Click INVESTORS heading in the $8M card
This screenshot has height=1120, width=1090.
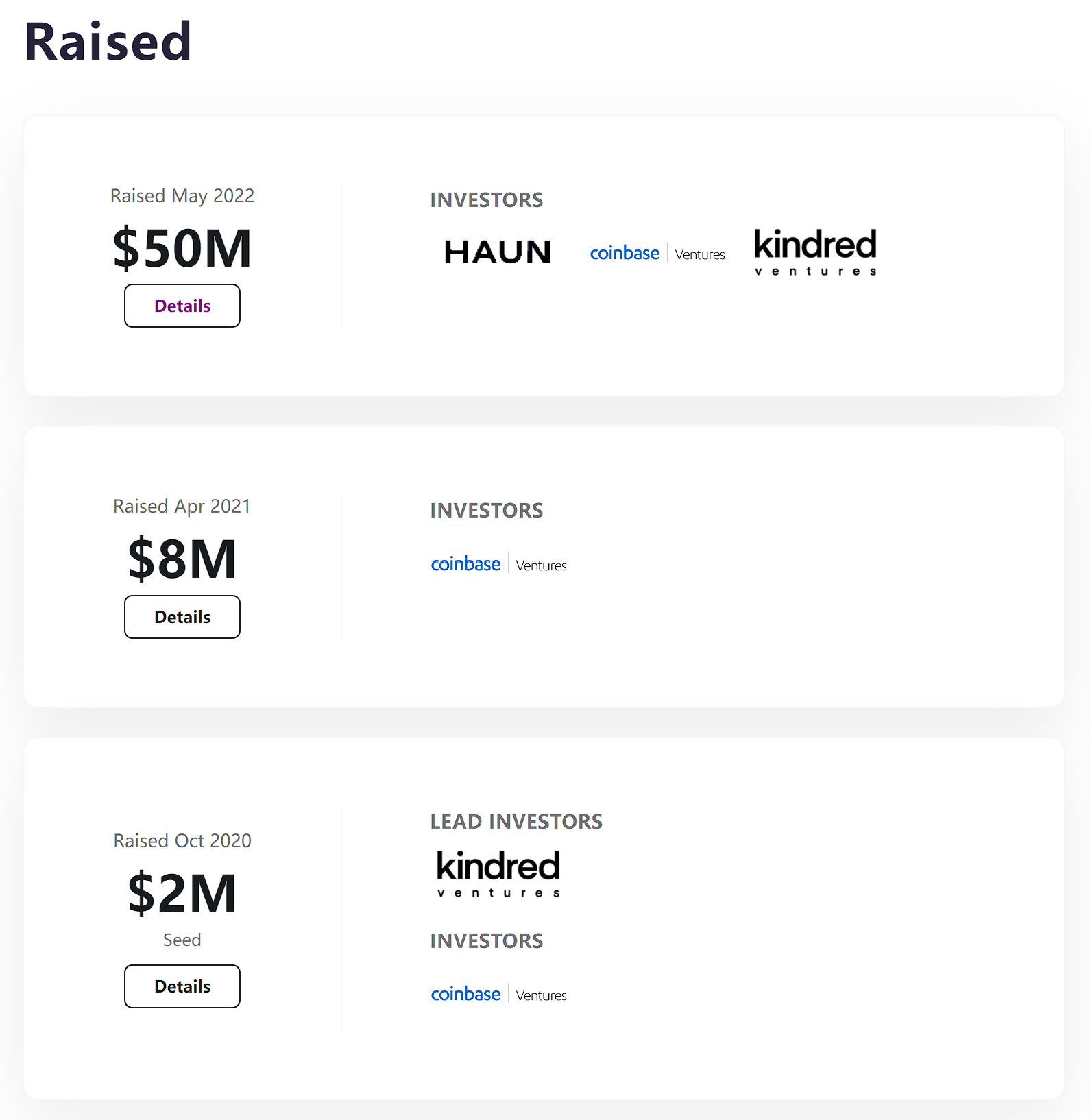(487, 511)
